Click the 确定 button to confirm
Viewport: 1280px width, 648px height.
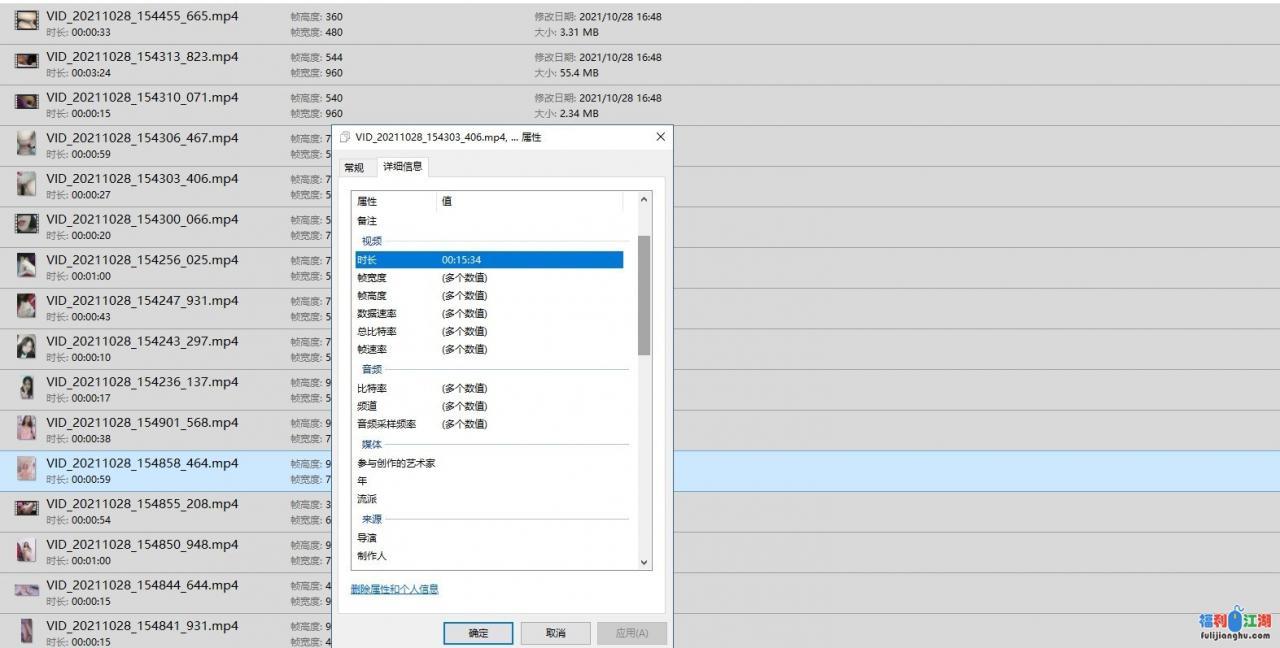point(478,632)
